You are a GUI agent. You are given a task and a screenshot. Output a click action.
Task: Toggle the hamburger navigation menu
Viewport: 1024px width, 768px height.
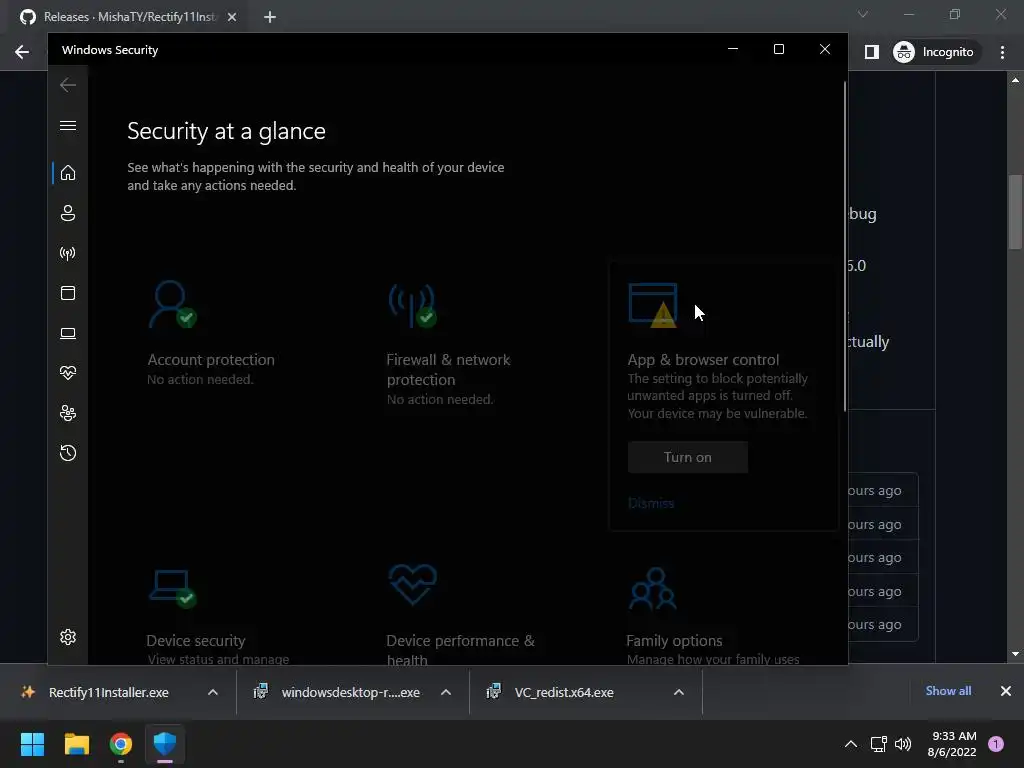pos(68,125)
